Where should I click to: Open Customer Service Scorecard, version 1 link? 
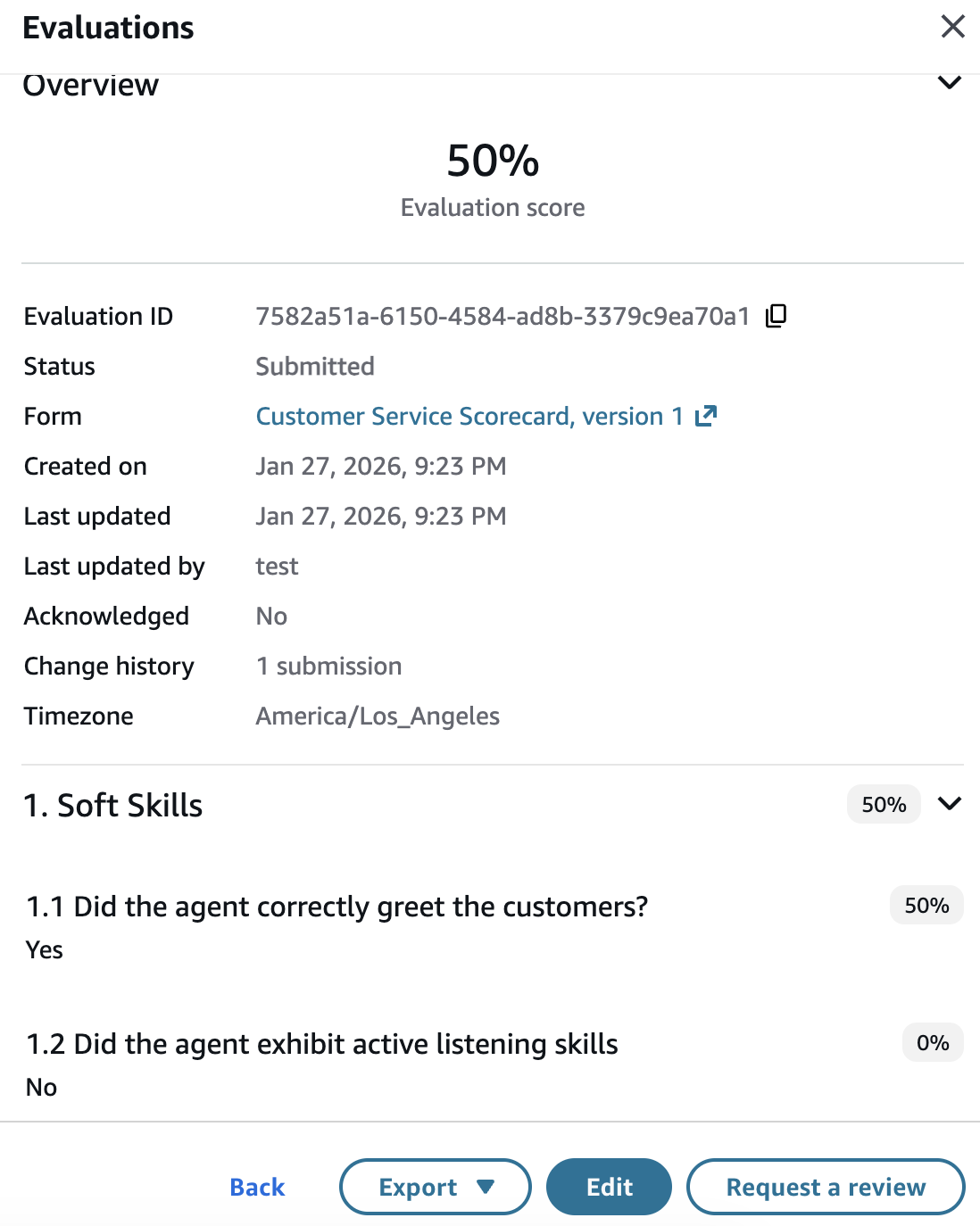pyautogui.click(x=469, y=417)
